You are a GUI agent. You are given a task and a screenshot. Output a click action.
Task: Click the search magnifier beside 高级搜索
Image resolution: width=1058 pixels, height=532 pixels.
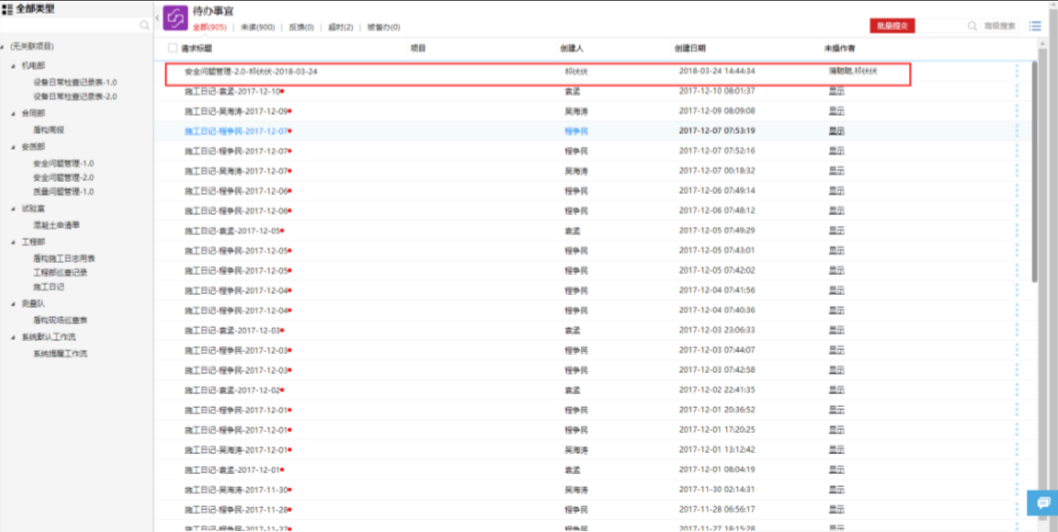pyautogui.click(x=972, y=26)
